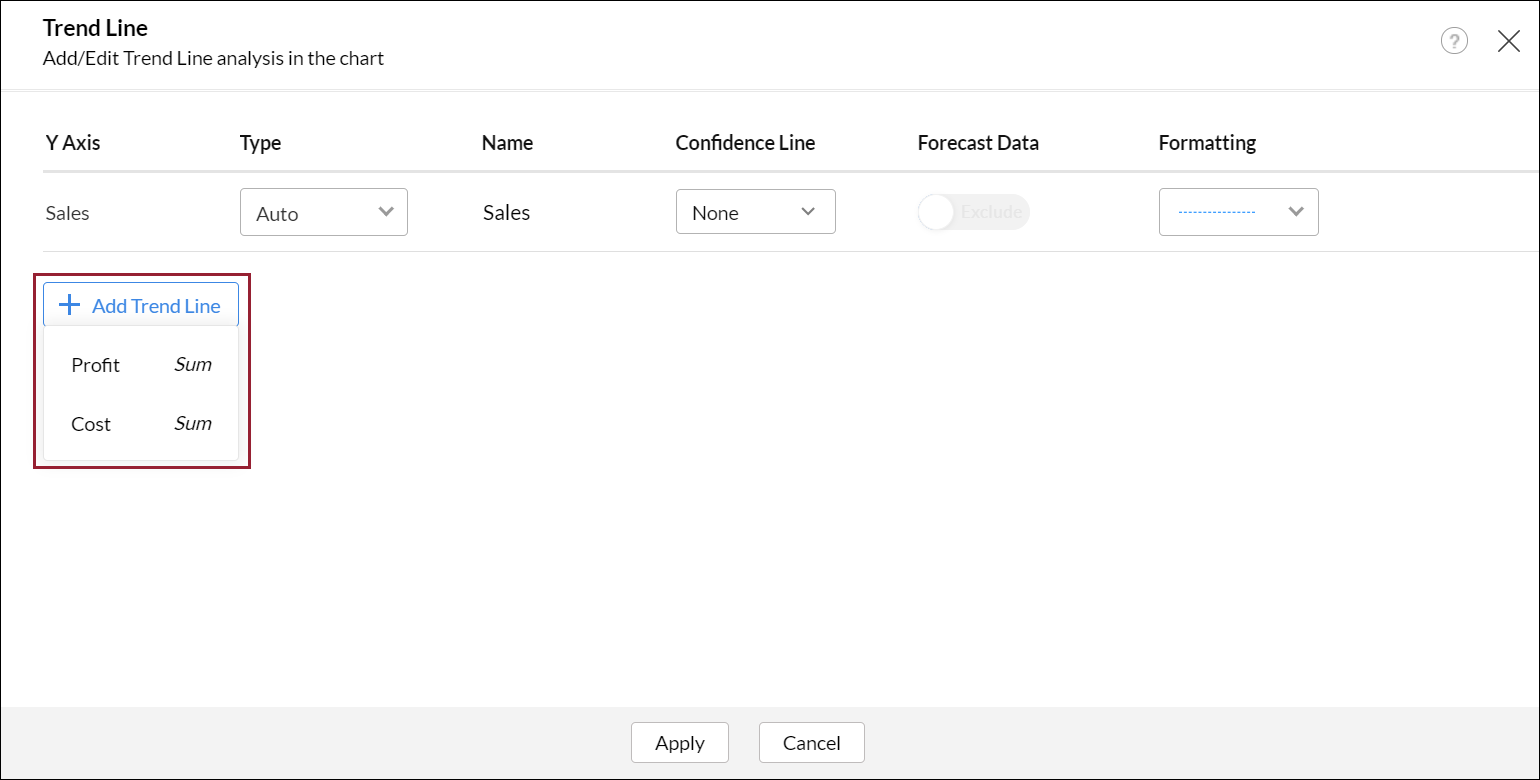Open the help question mark icon
This screenshot has width=1540, height=780.
tap(1454, 41)
